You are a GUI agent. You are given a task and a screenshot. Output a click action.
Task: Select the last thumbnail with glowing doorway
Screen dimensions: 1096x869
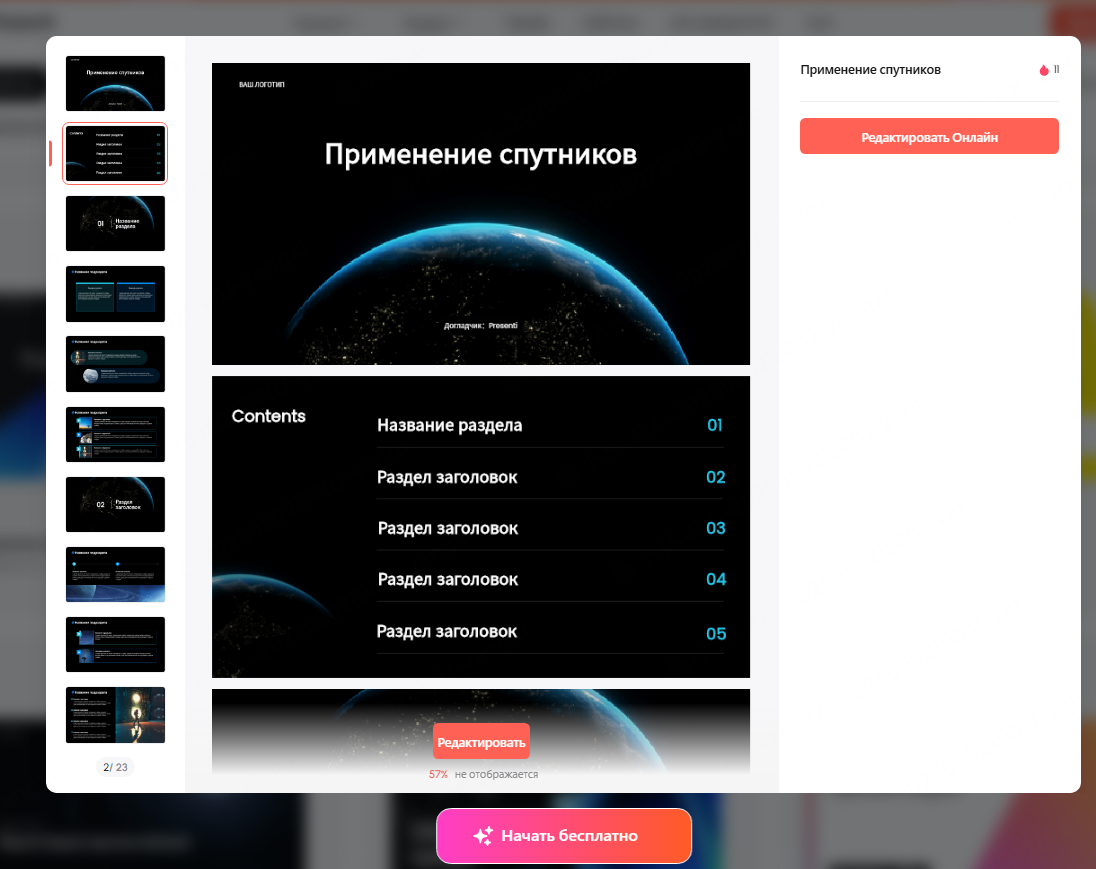coord(115,714)
